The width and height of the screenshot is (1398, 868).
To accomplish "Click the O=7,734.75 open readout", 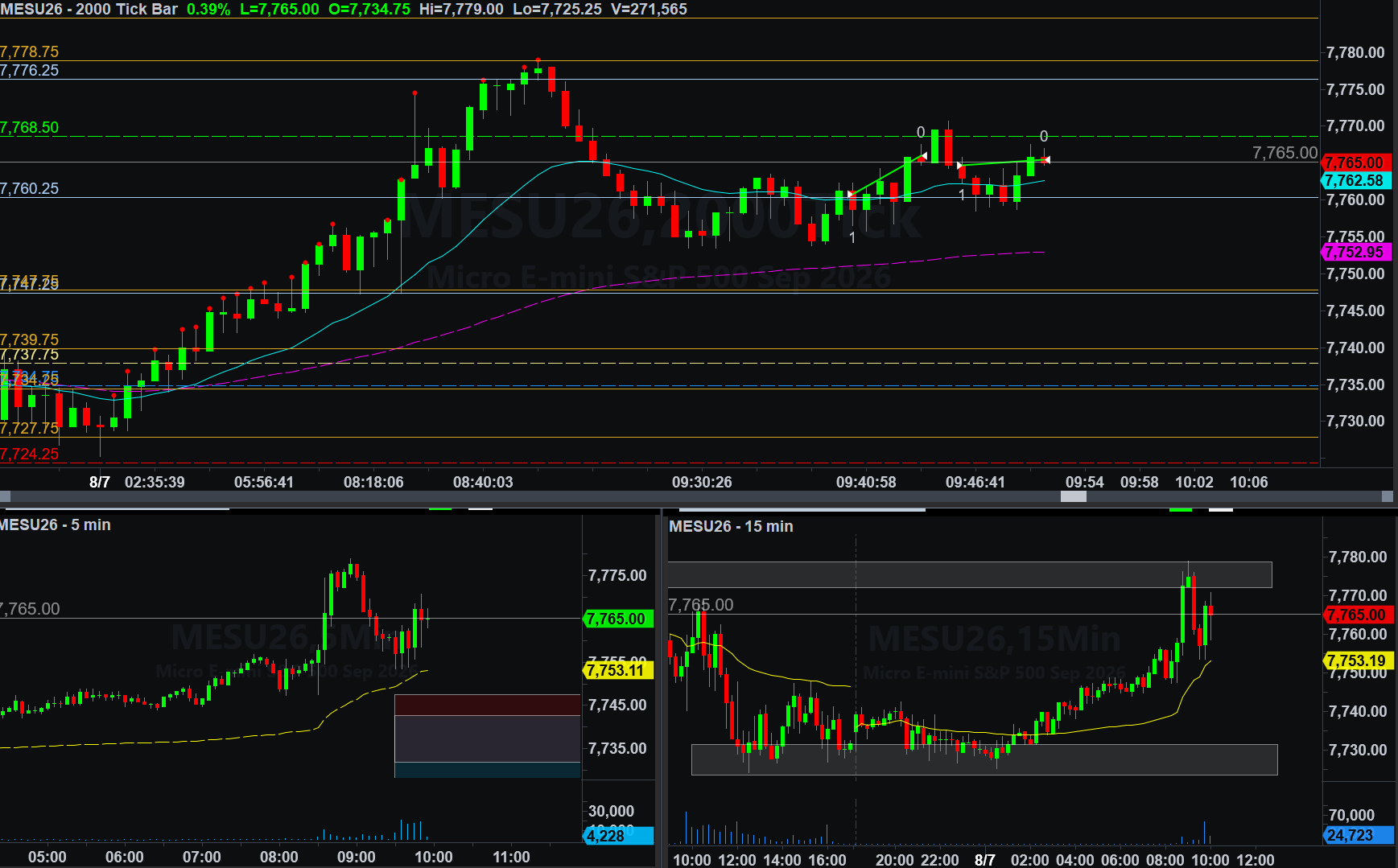I will pos(369,9).
